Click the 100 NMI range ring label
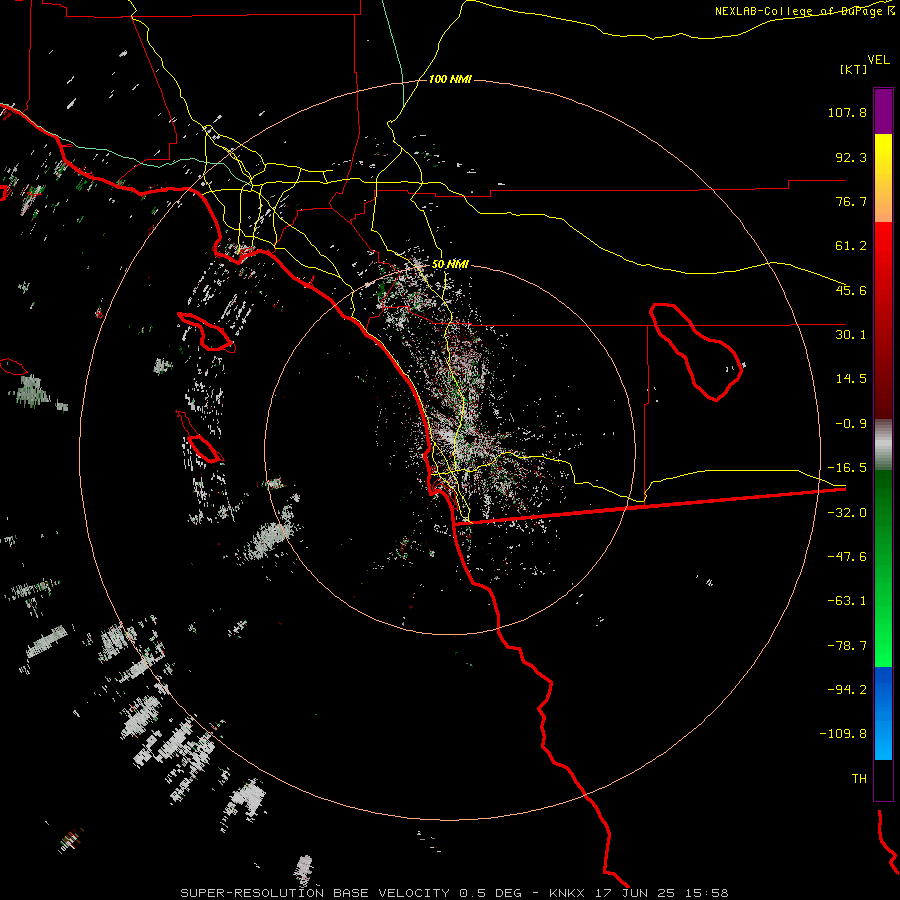 click(x=450, y=79)
